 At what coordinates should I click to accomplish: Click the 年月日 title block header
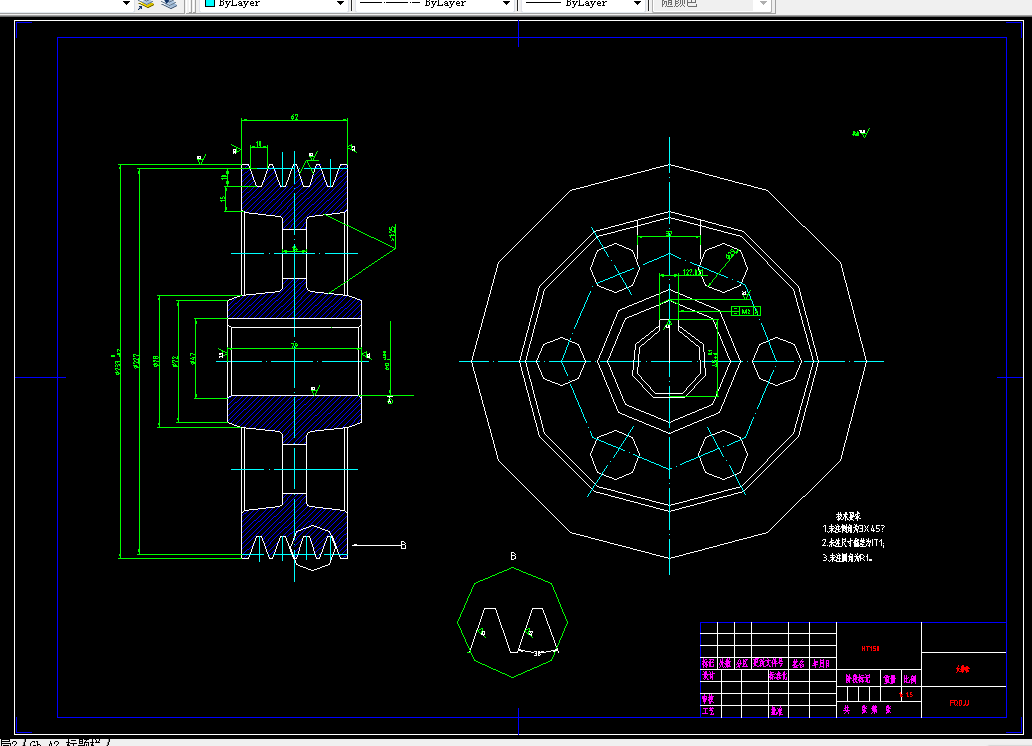pyautogui.click(x=821, y=664)
